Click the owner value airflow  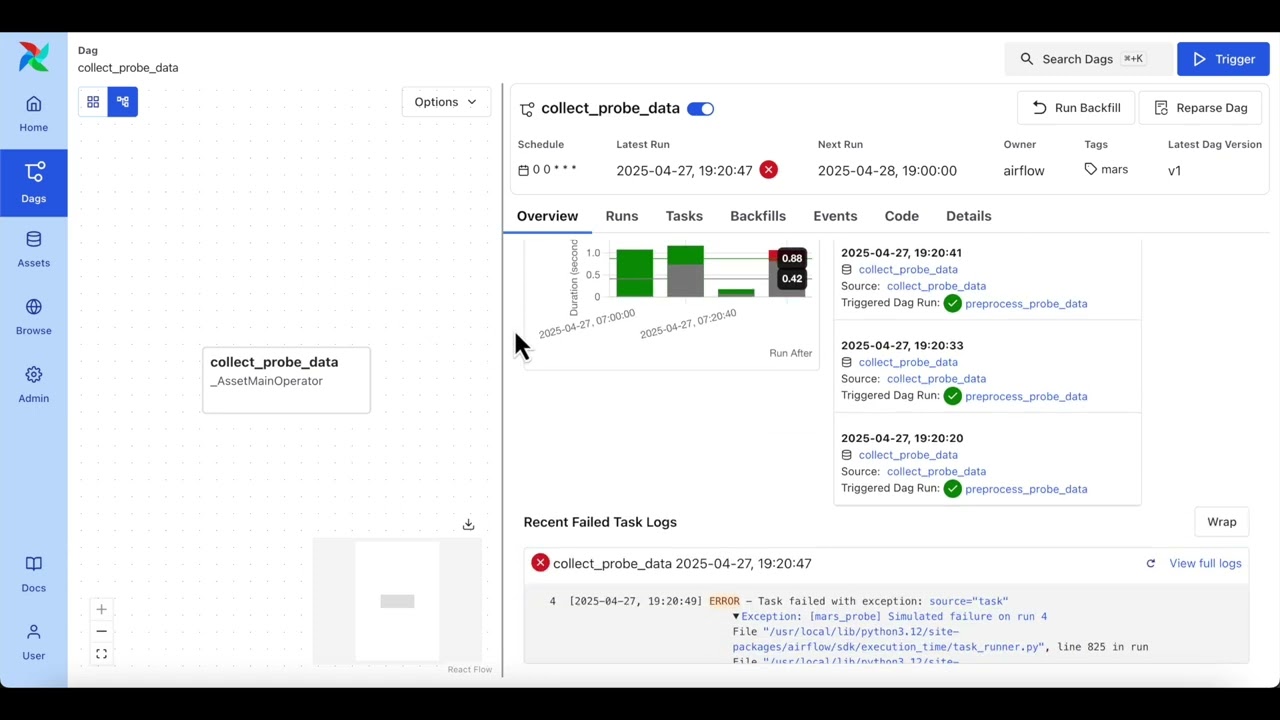[x=1024, y=171]
